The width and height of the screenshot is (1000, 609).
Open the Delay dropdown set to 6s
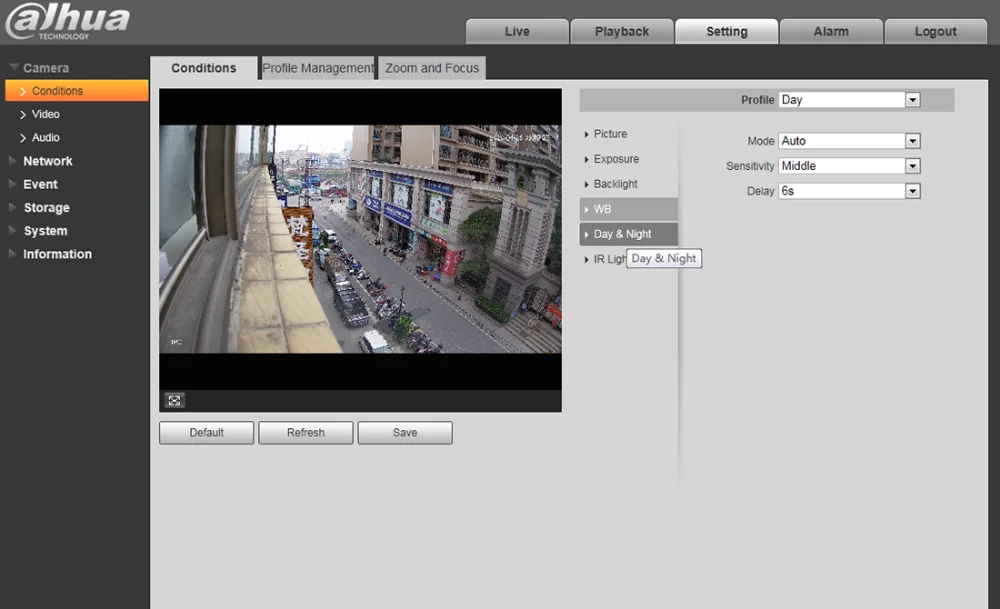[849, 191]
